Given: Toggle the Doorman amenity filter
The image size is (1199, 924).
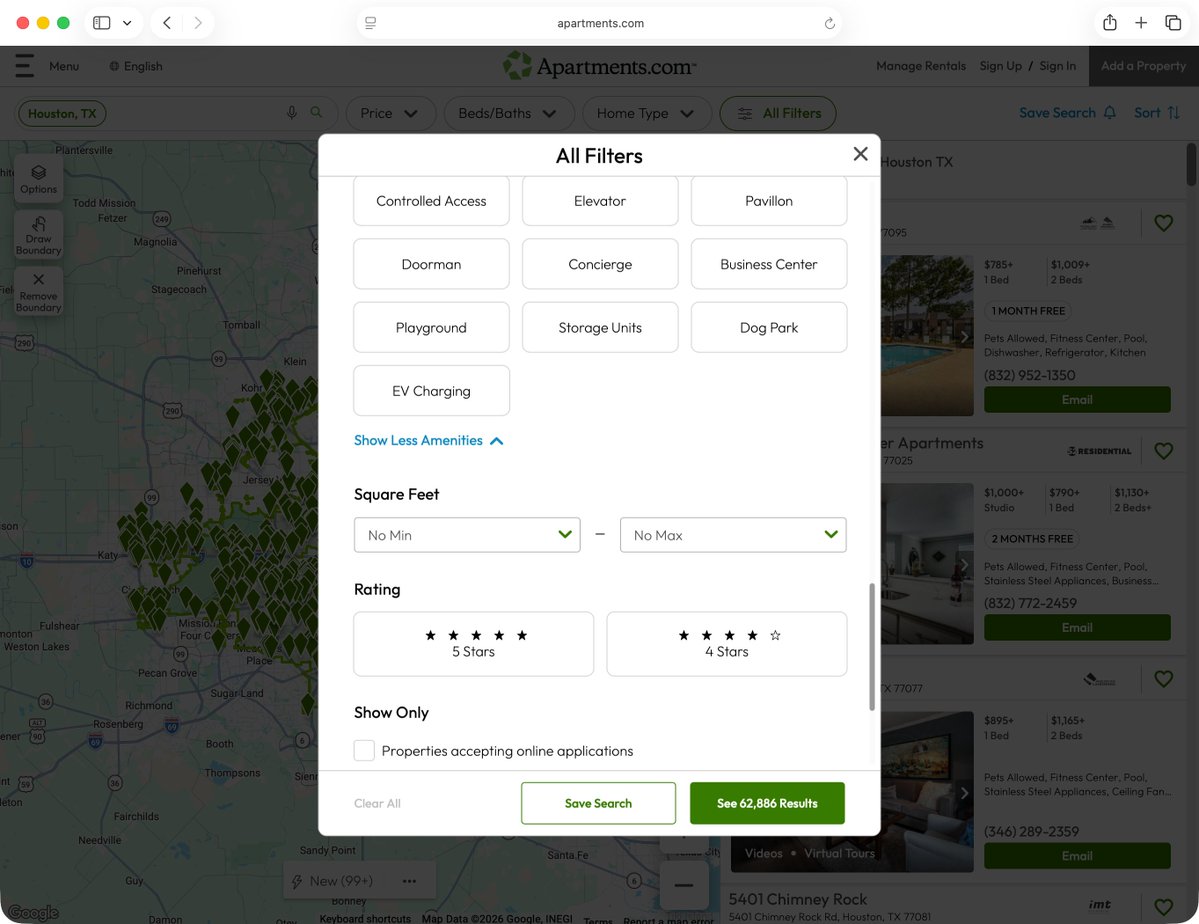Looking at the screenshot, I should pos(431,264).
